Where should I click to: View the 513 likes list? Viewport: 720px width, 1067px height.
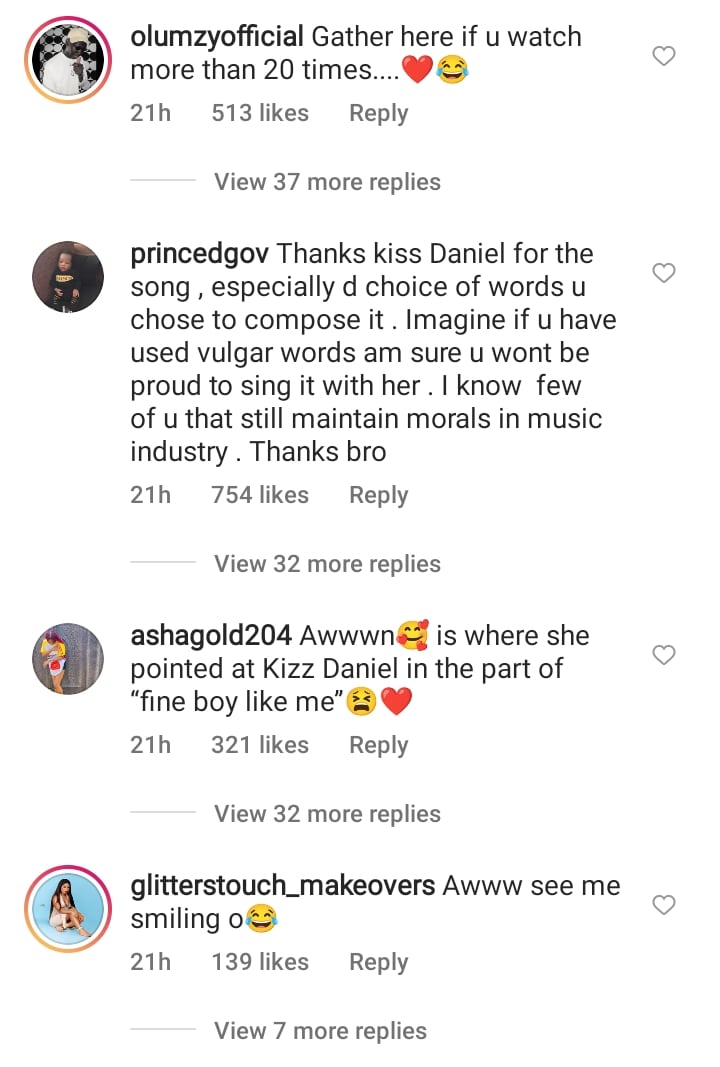tap(260, 114)
